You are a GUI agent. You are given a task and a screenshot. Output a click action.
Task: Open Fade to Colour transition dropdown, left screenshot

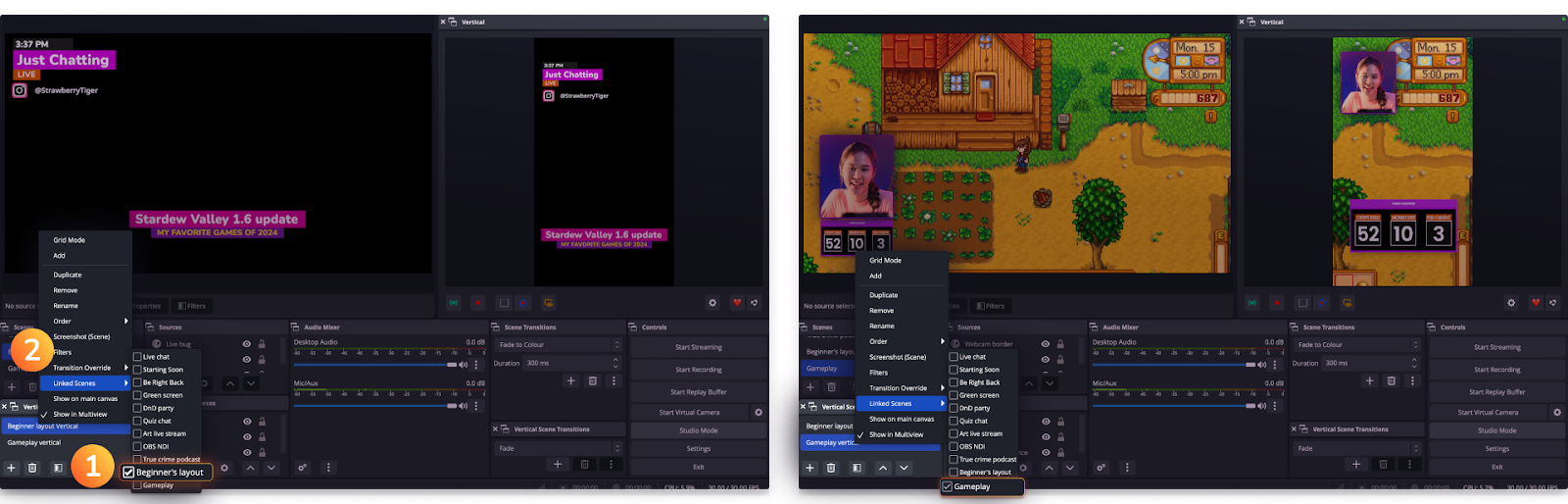click(559, 345)
